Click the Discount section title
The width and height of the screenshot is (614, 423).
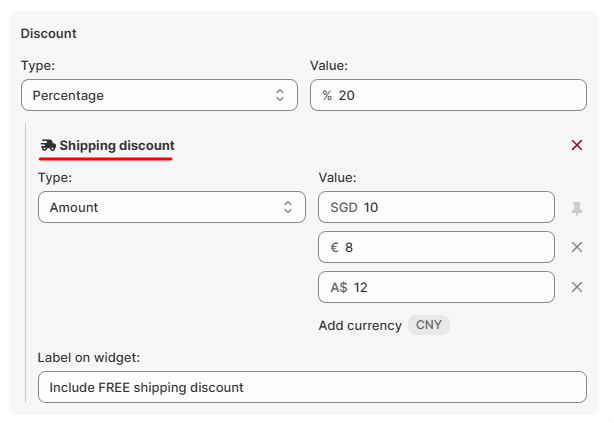tap(49, 33)
